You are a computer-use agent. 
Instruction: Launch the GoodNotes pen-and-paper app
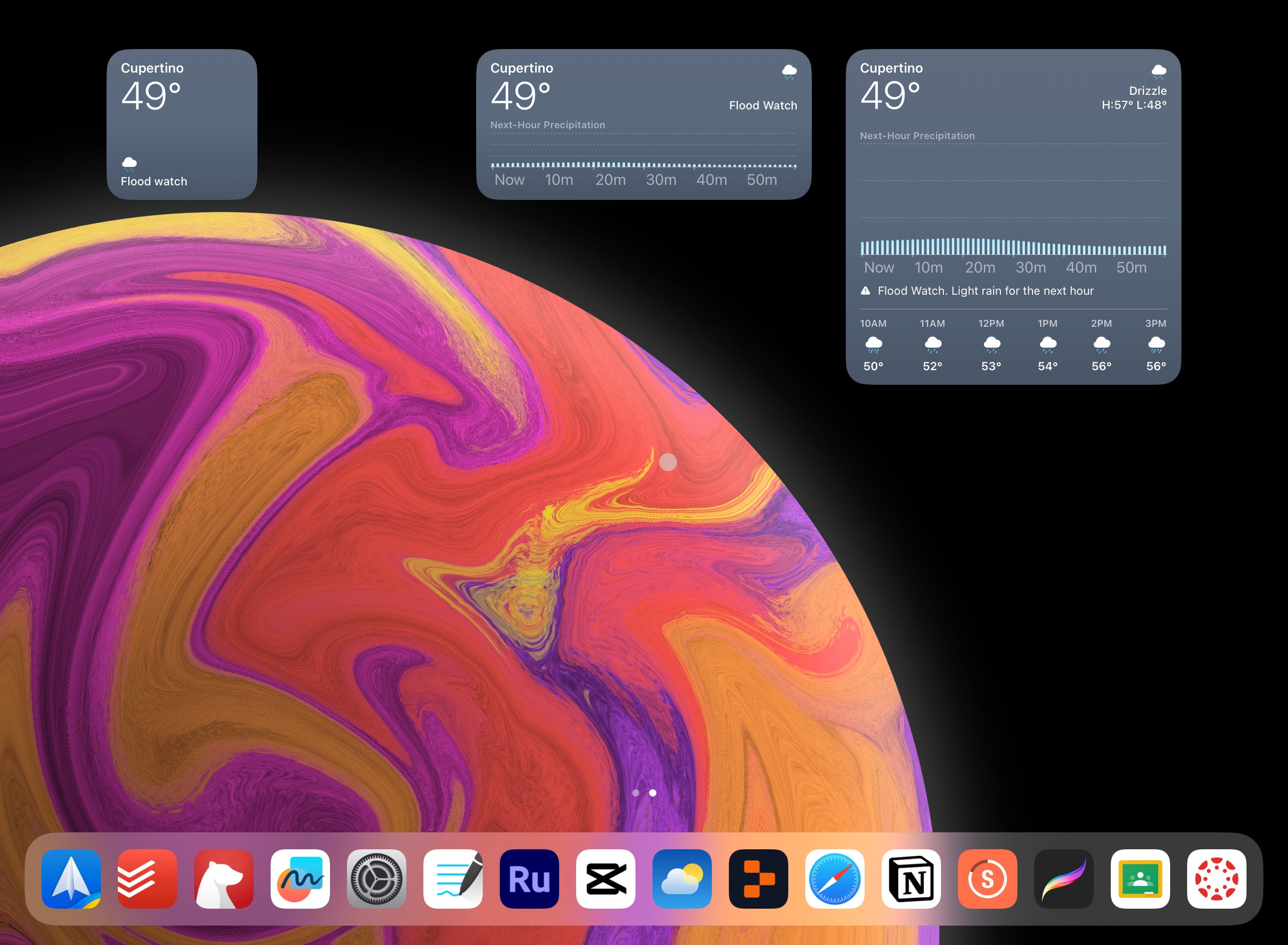[x=453, y=879]
